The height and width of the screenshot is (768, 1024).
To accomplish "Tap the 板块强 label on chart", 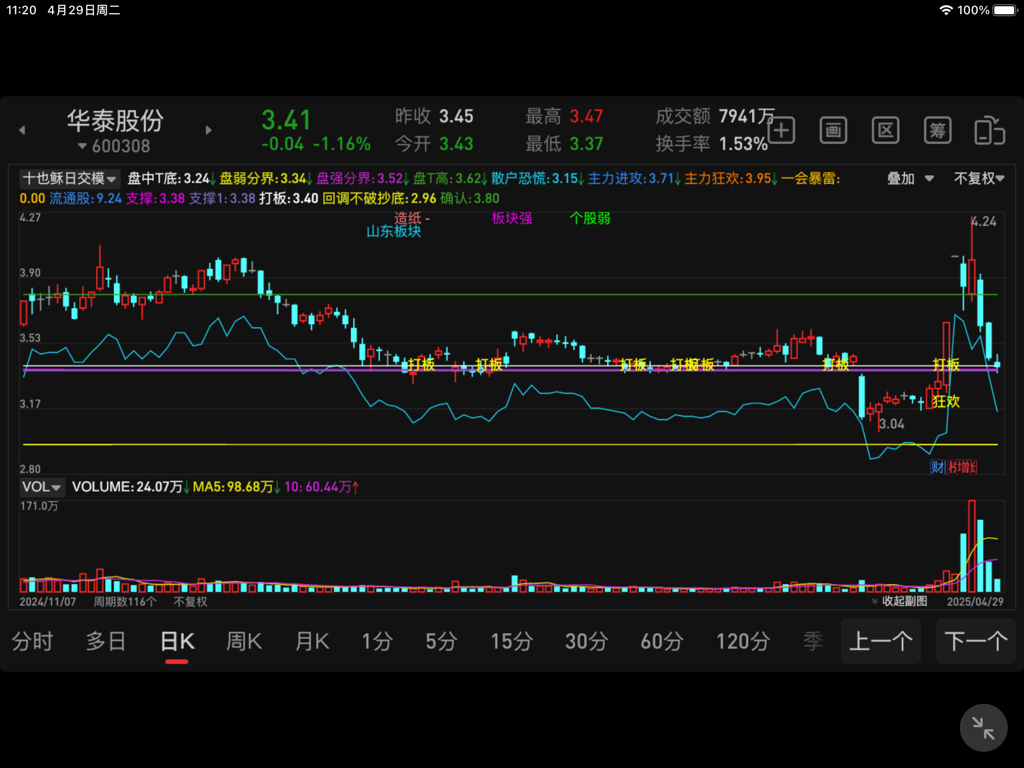I will (x=511, y=218).
